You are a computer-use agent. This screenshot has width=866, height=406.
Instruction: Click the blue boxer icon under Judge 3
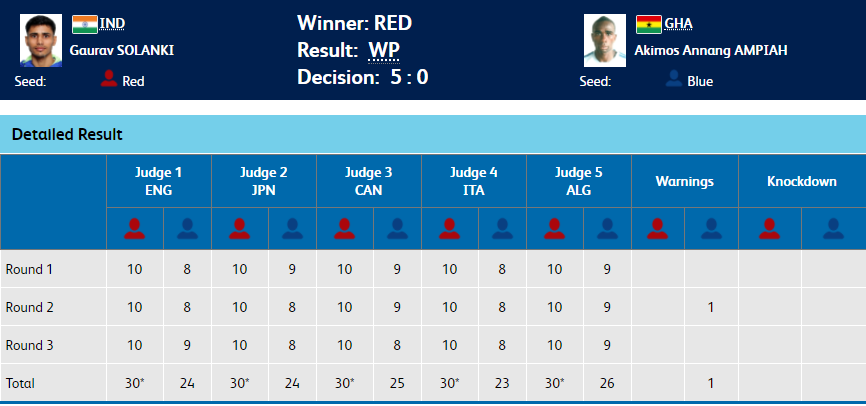(x=396, y=228)
